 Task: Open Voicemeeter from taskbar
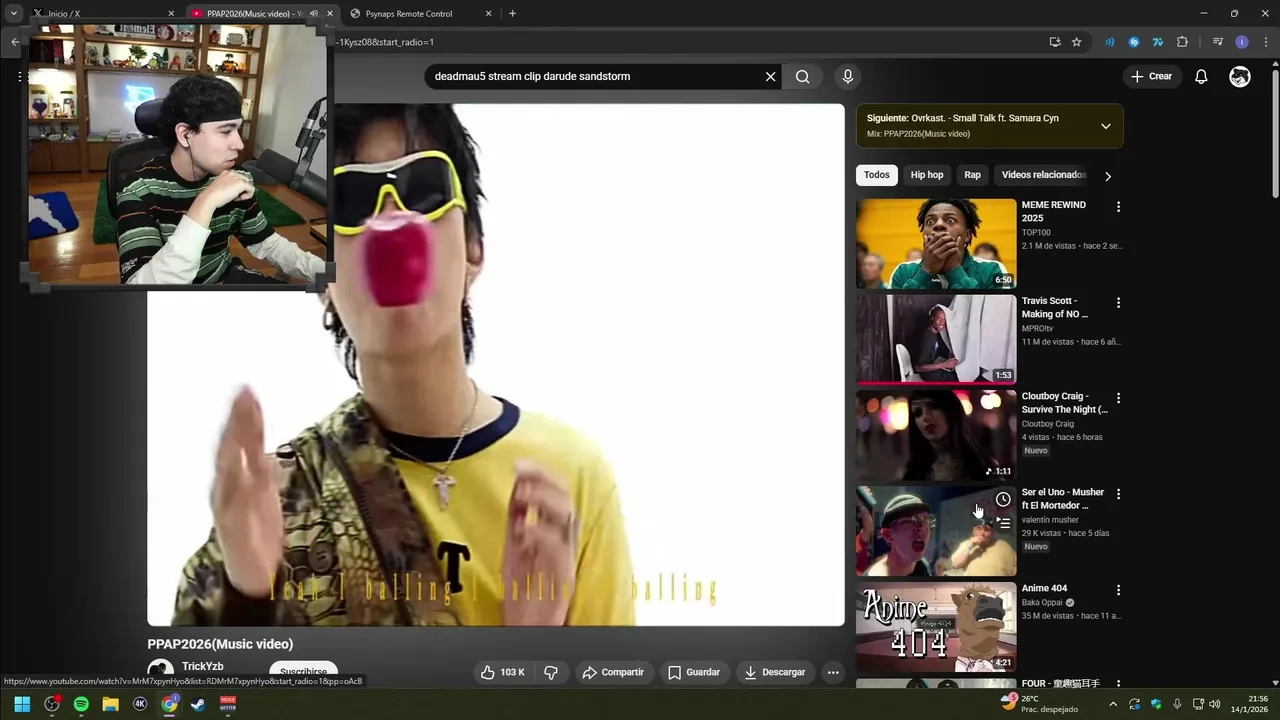pyautogui.click(x=228, y=704)
